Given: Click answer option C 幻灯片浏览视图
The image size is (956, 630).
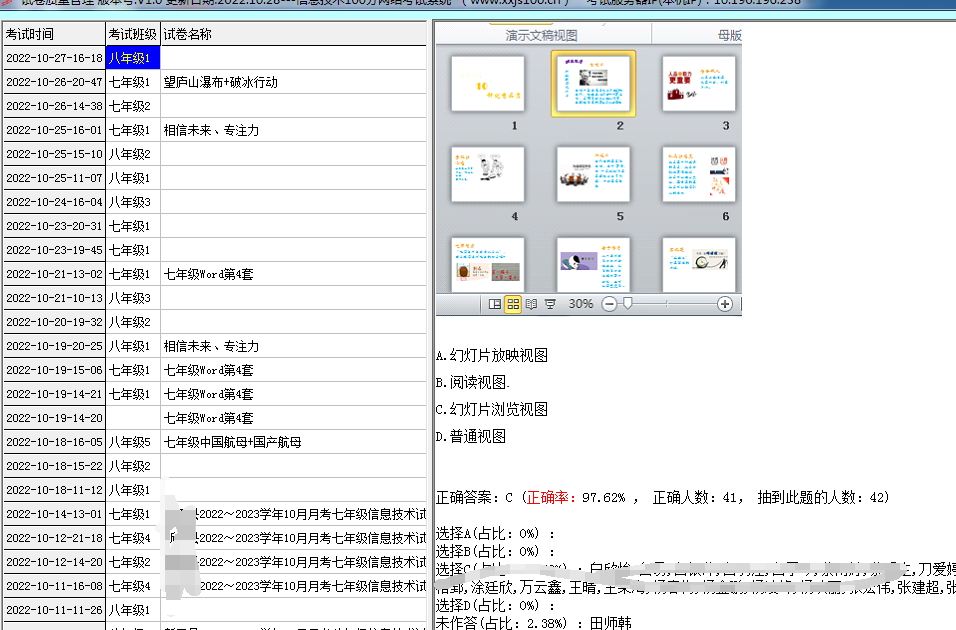Looking at the screenshot, I should 491,409.
